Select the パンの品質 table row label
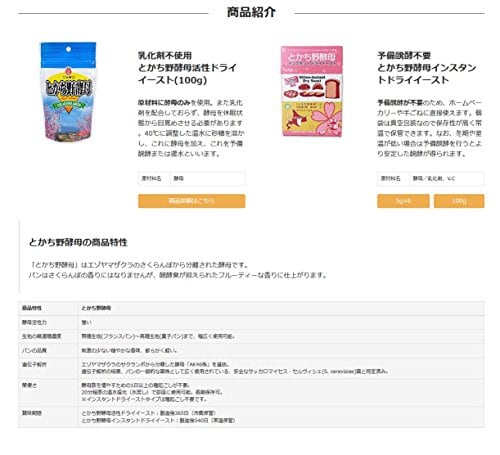The height and width of the screenshot is (455, 500). coord(34,350)
